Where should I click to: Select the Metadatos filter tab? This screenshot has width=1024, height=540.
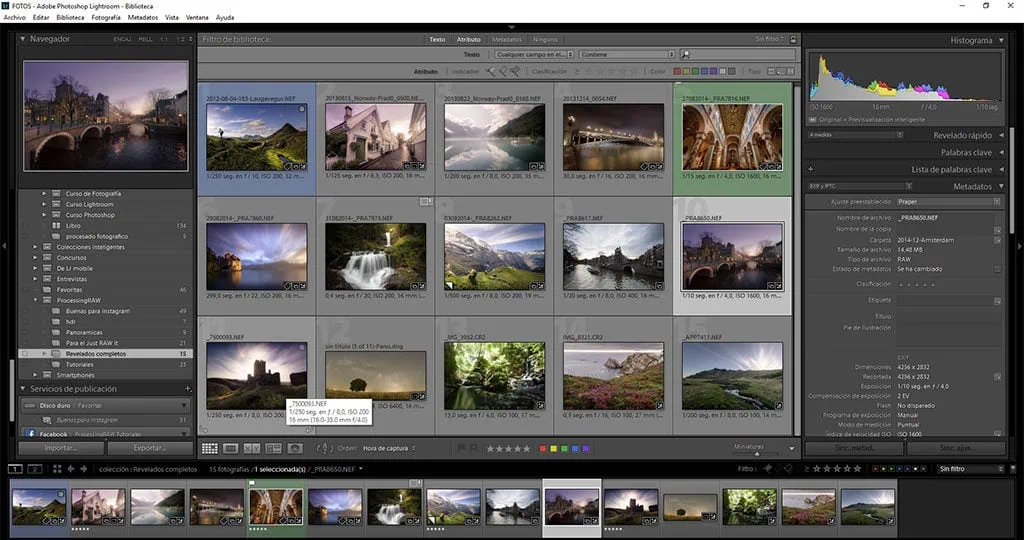point(506,40)
